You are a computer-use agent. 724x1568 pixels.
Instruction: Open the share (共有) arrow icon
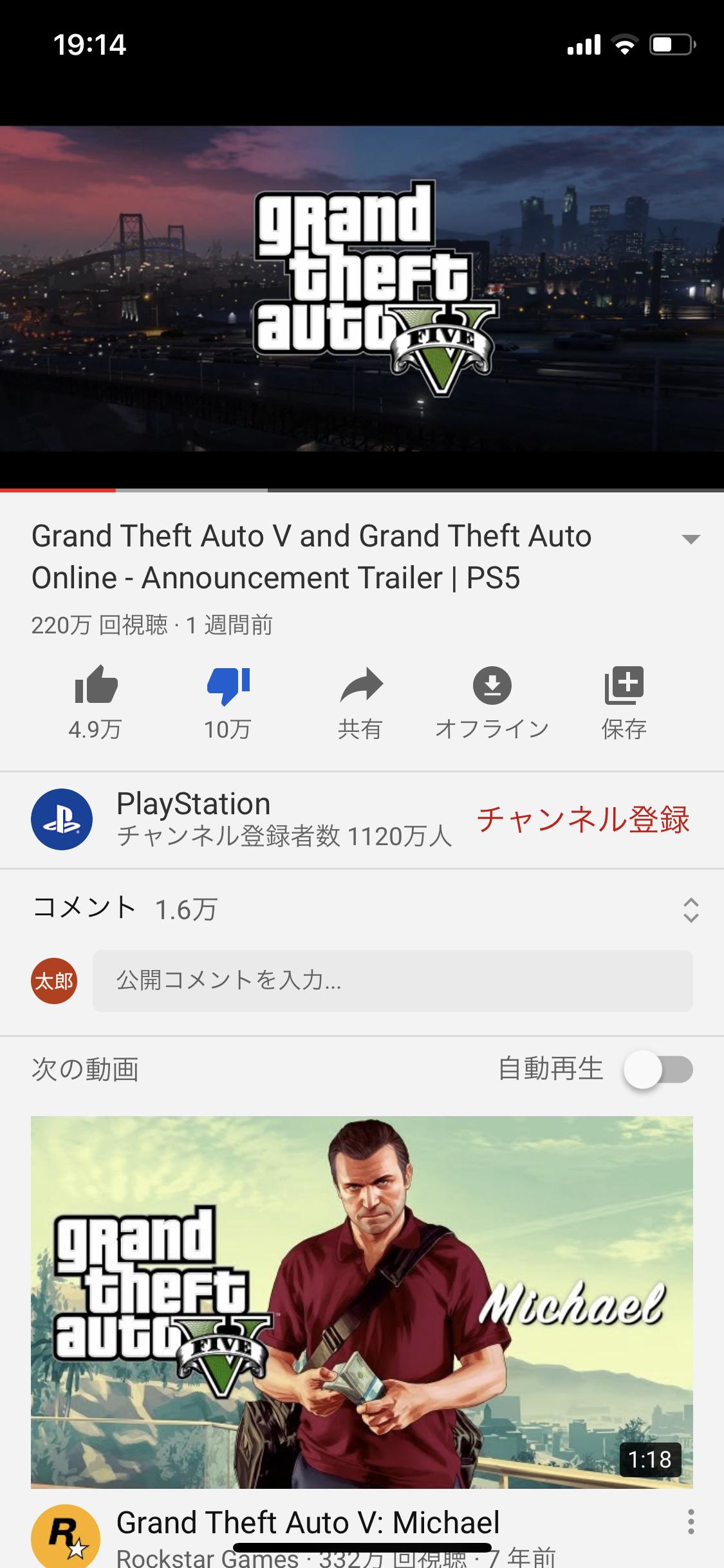click(x=361, y=685)
